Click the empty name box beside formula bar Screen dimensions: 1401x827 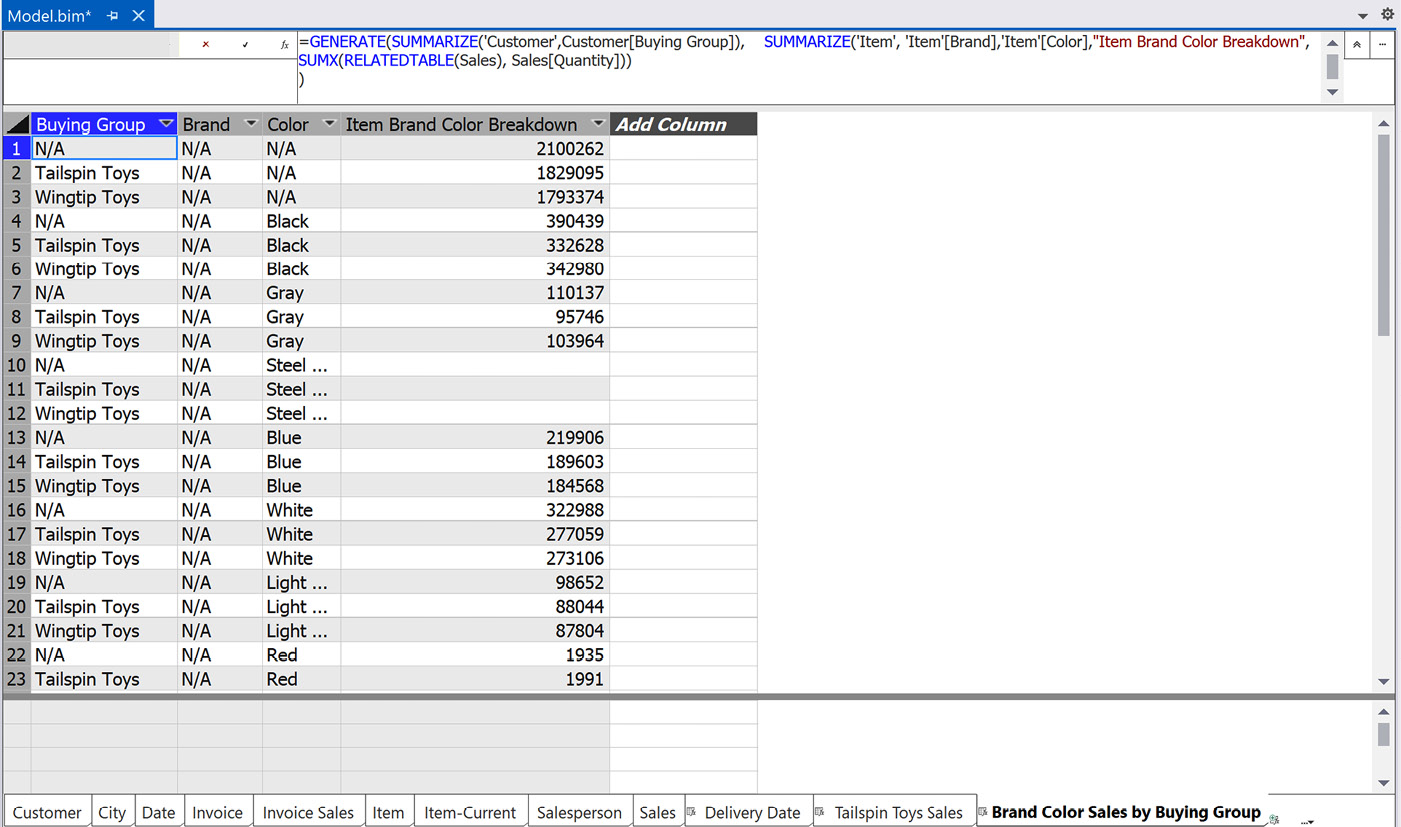[90, 45]
